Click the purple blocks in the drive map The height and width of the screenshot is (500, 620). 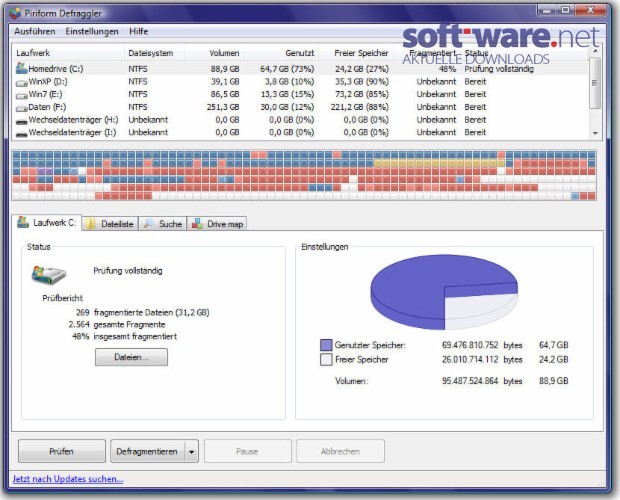[x=45, y=171]
